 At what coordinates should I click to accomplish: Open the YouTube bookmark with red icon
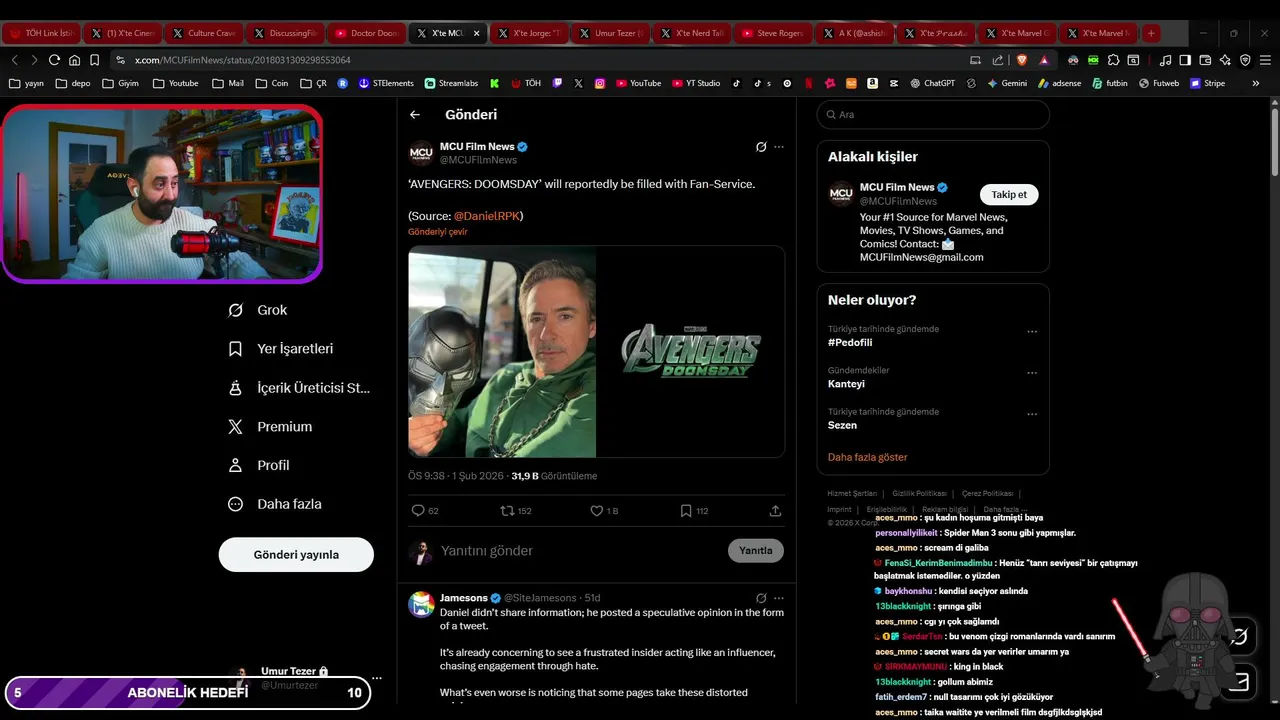coord(638,83)
